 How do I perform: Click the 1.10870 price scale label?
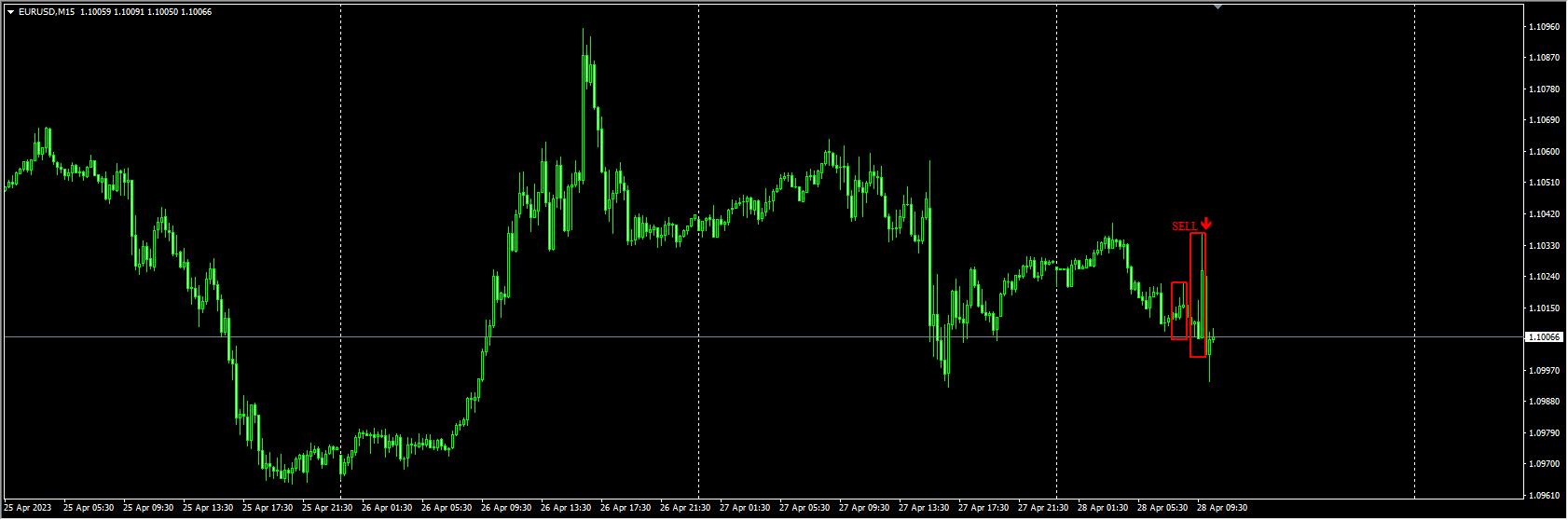pyautogui.click(x=1545, y=58)
